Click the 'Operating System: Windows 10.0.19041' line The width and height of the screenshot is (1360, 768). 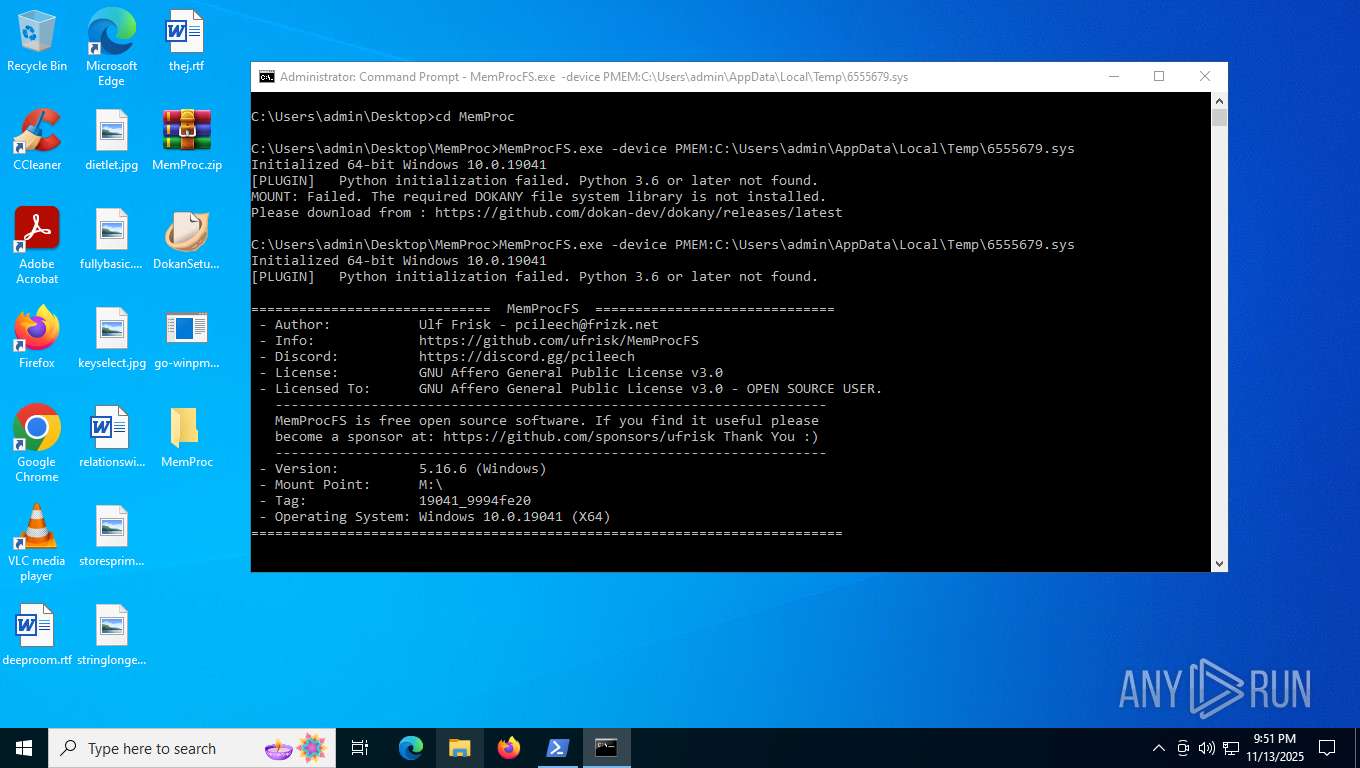[x=435, y=517]
